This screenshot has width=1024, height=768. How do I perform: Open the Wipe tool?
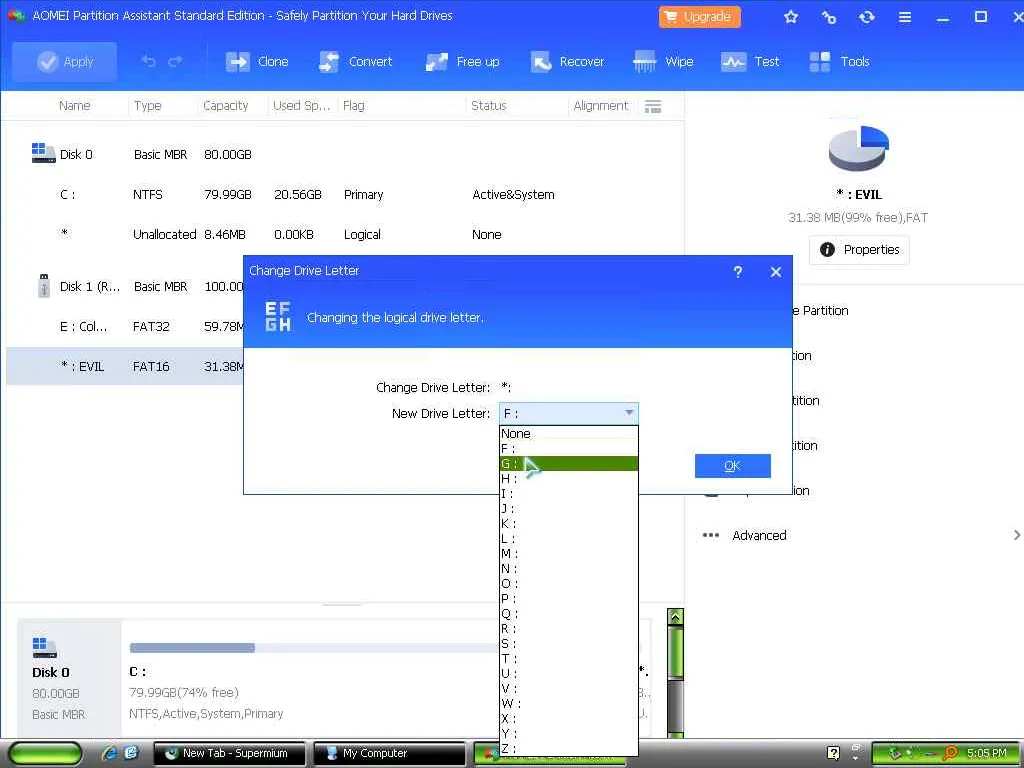tap(663, 61)
